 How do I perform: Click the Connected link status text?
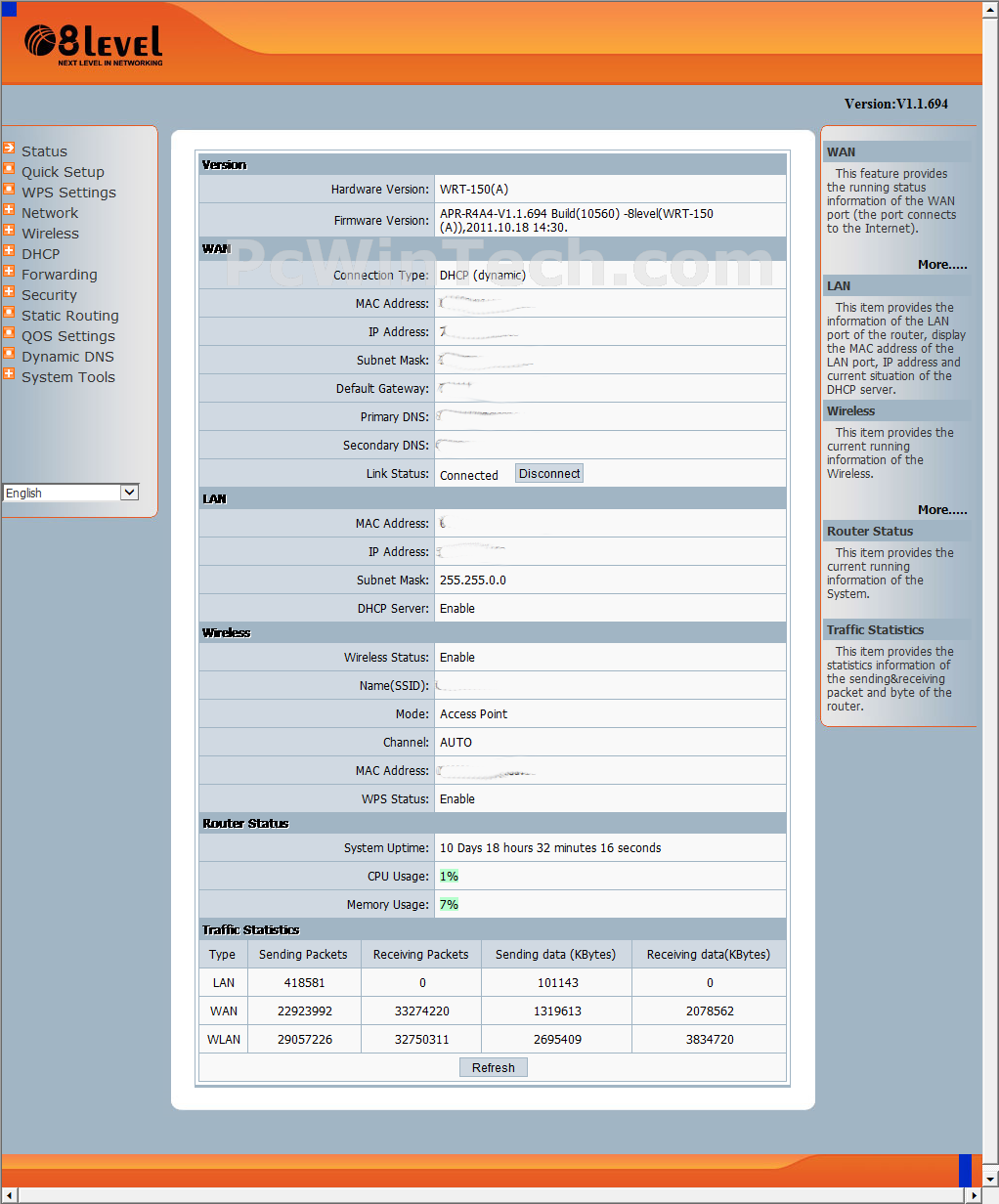click(469, 476)
